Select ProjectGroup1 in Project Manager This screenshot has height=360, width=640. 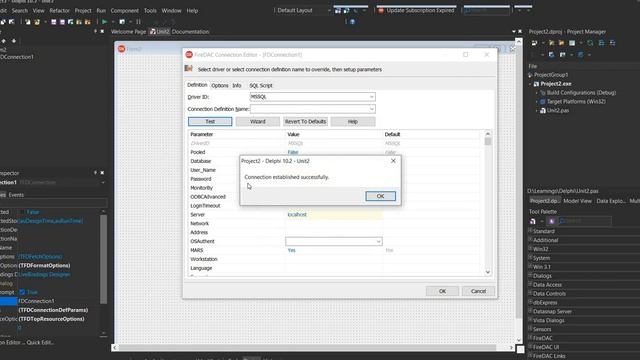tap(551, 75)
